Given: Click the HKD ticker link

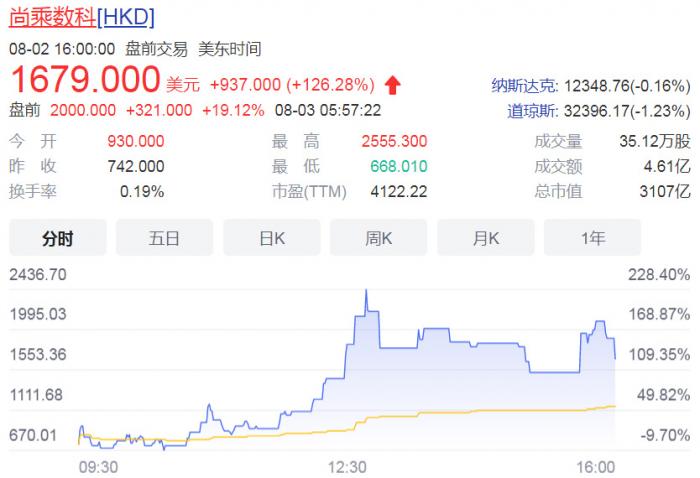Looking at the screenshot, I should 126,19.
